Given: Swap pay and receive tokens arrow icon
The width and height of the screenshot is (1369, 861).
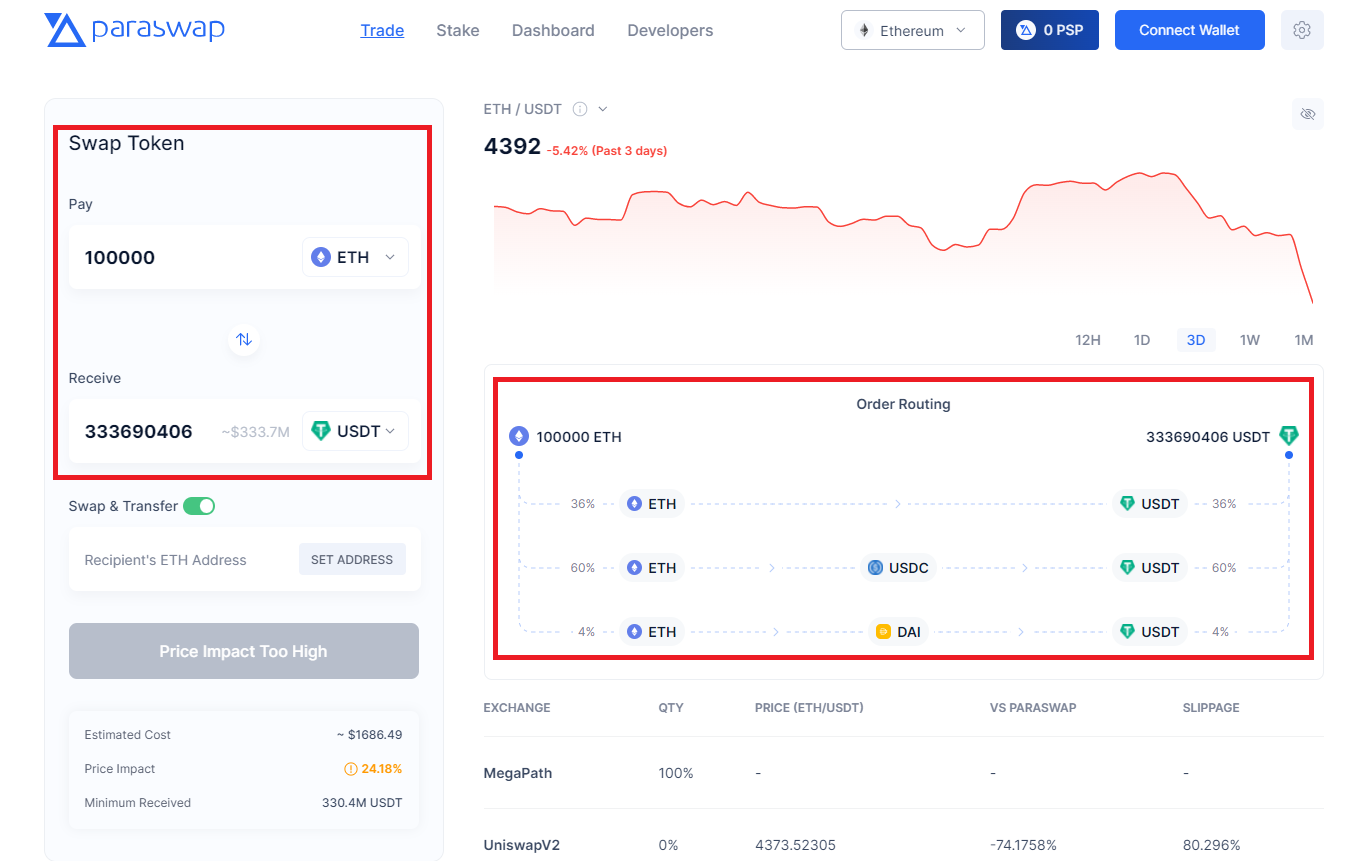Looking at the screenshot, I should click(x=244, y=339).
